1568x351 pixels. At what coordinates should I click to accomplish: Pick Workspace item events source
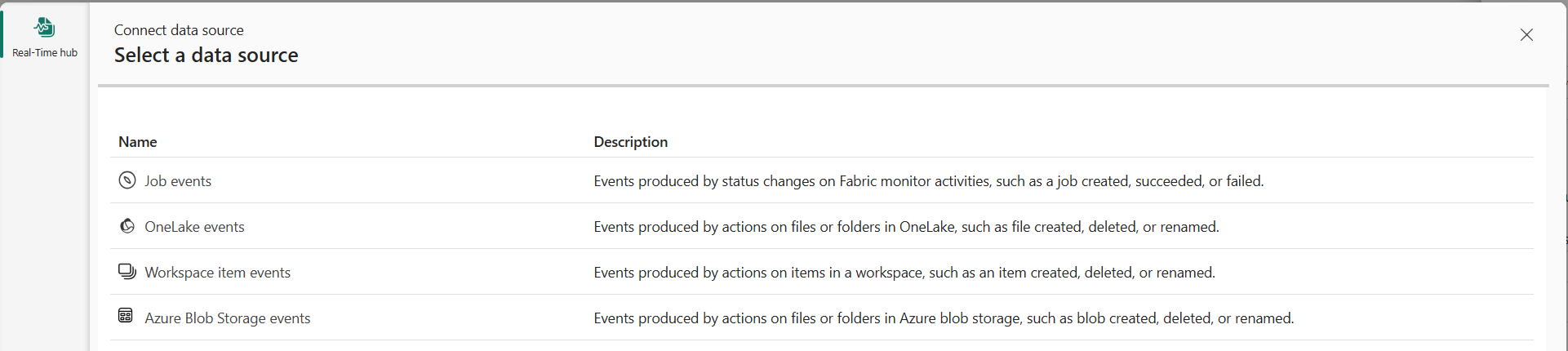point(217,273)
